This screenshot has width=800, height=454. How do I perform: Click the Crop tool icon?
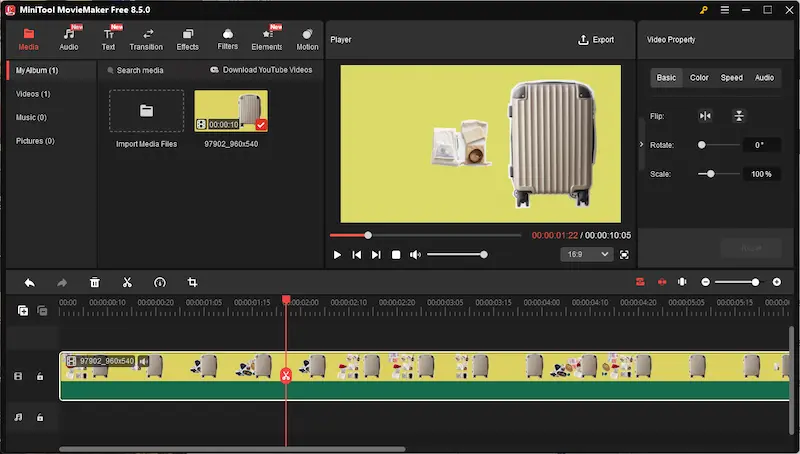point(192,283)
